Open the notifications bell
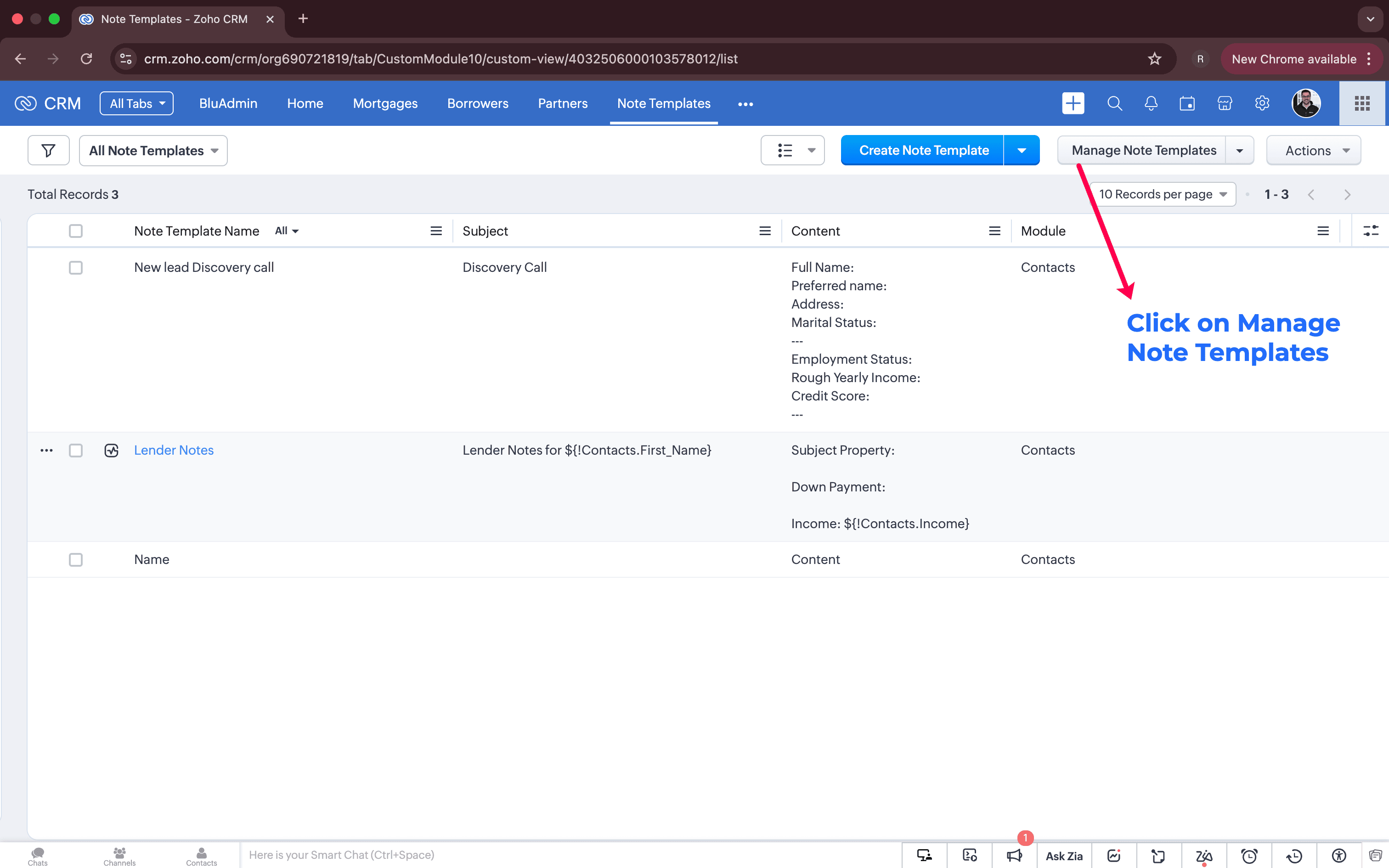The width and height of the screenshot is (1389, 868). point(1151,103)
